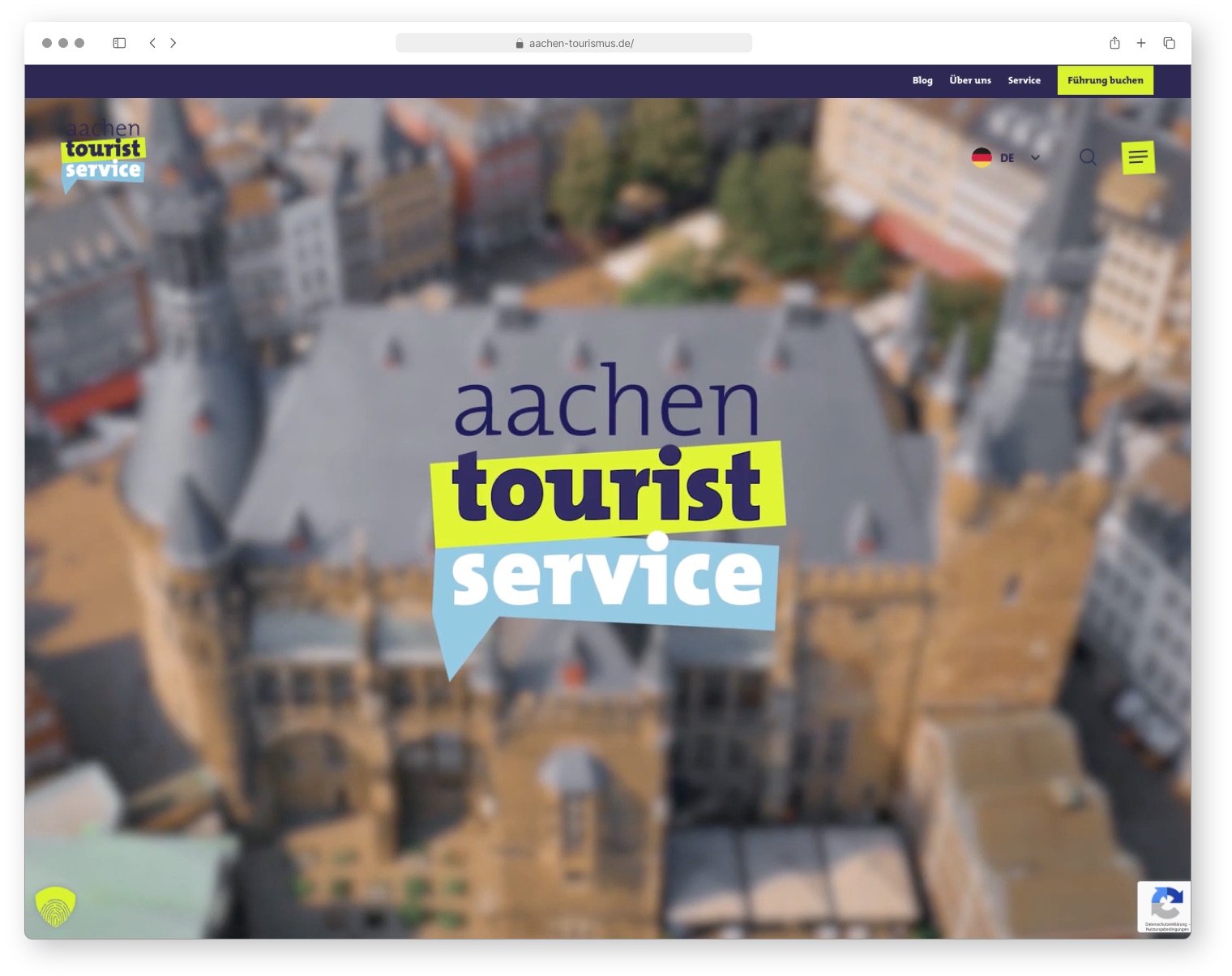Image resolution: width=1232 pixels, height=976 pixels.
Task: Open the Über uns menu item
Action: click(x=970, y=80)
